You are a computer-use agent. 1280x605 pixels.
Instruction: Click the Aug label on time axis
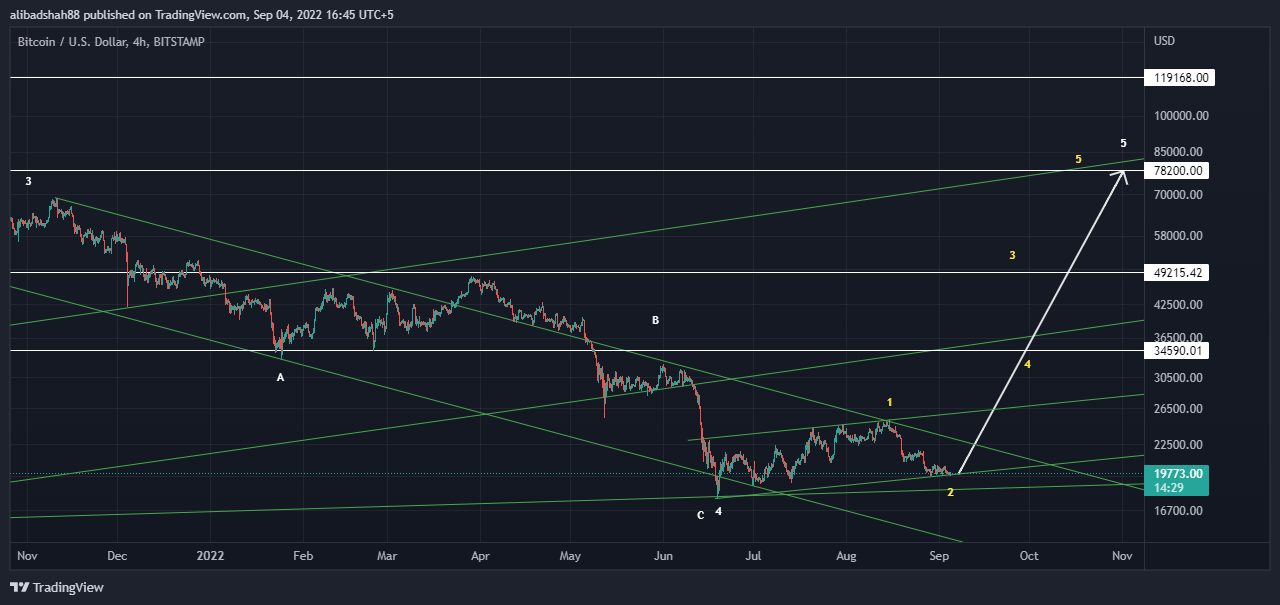click(x=847, y=555)
